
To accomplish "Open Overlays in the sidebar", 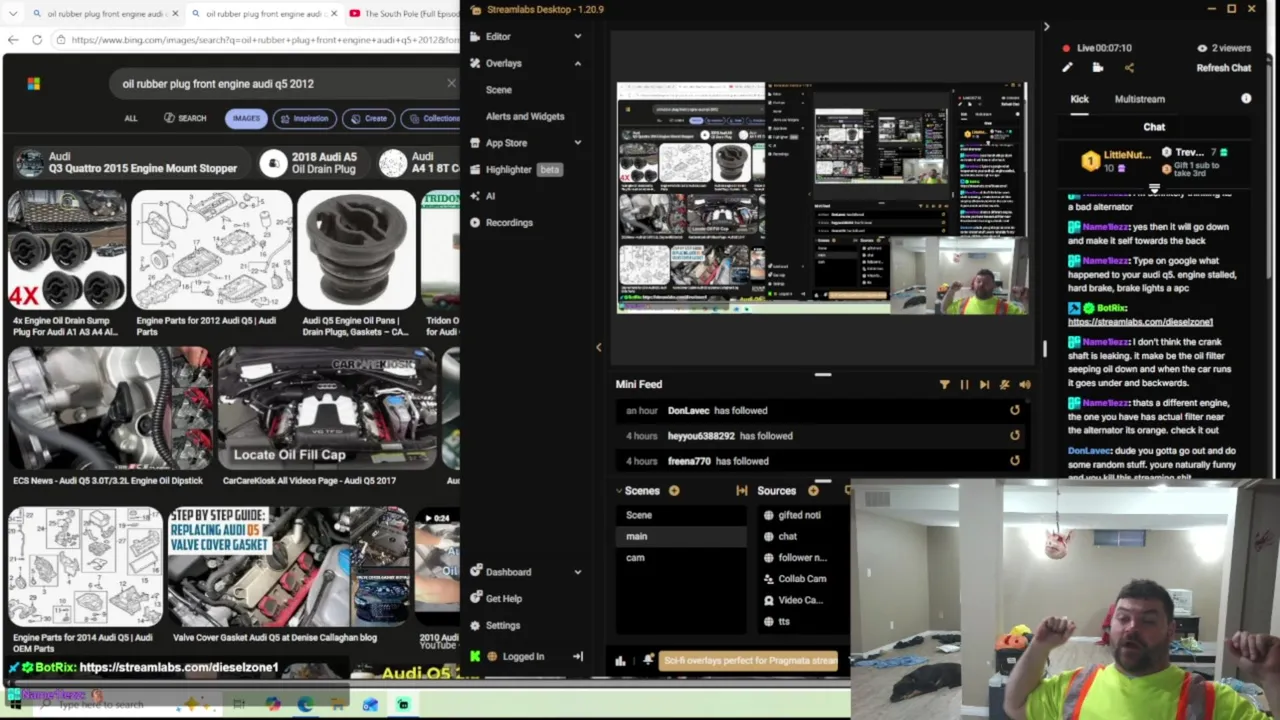I will click(x=503, y=63).
